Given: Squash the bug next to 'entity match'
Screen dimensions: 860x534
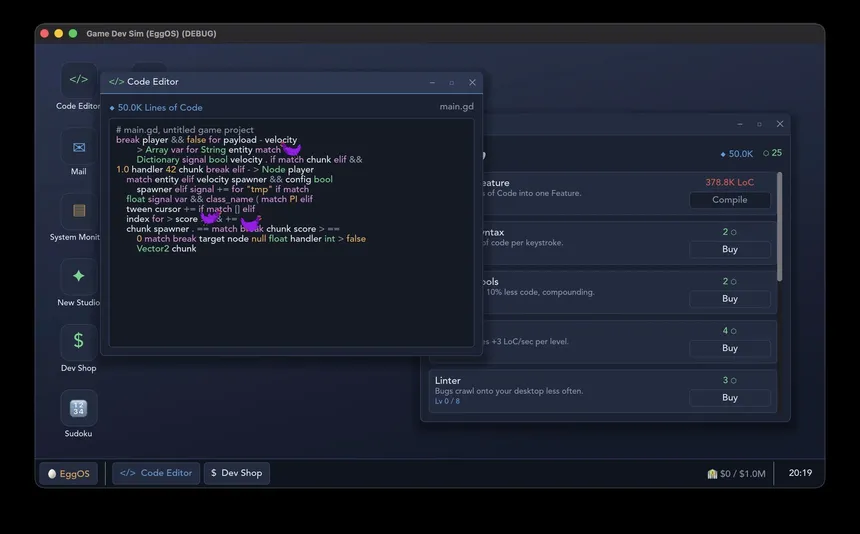Looking at the screenshot, I should point(291,149).
